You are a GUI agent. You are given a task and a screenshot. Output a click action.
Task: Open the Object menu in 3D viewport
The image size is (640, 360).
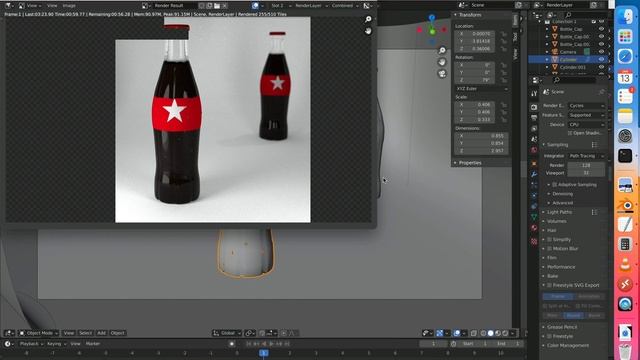118,333
